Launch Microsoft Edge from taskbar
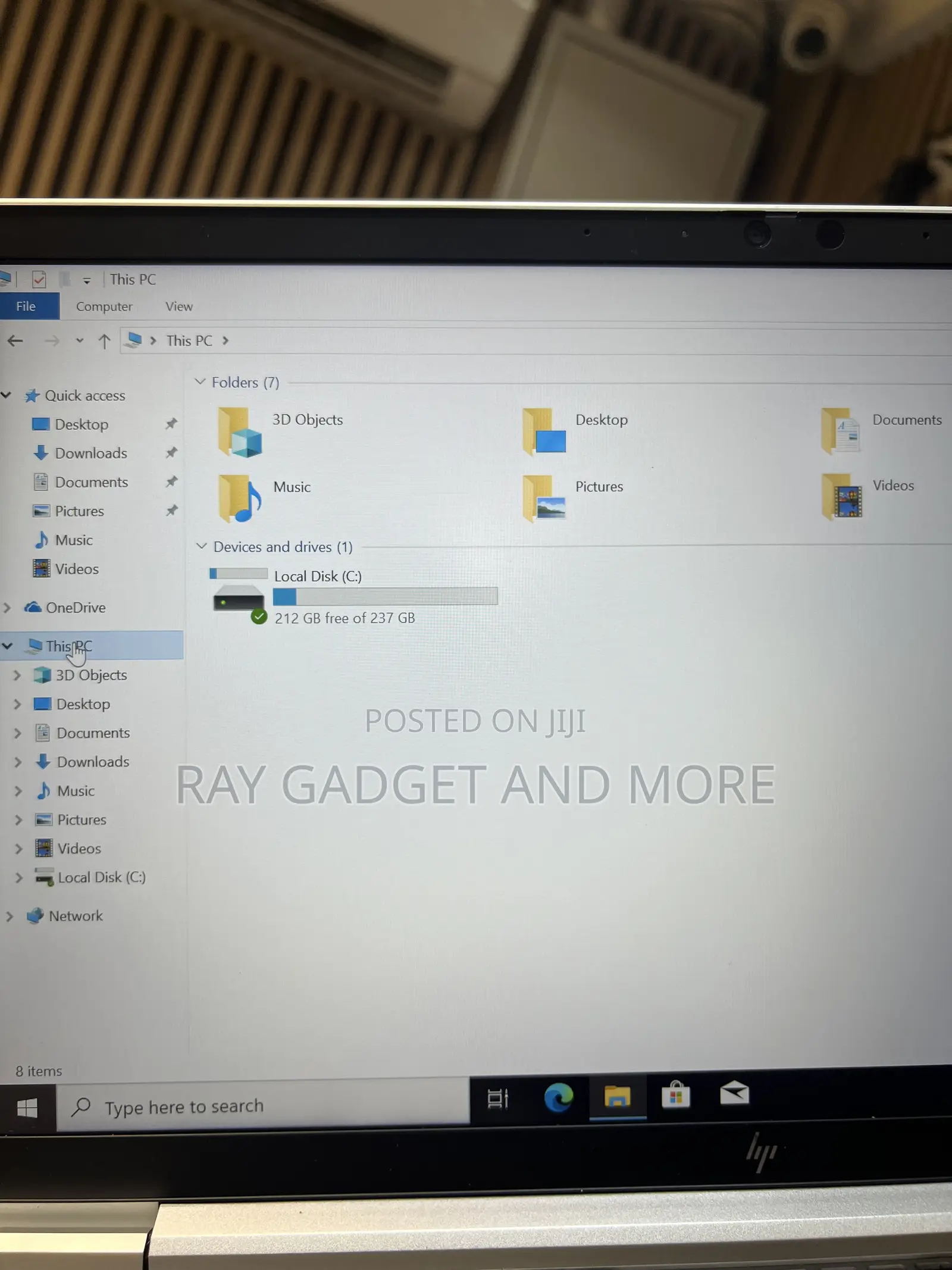This screenshot has height=1270, width=952. (559, 1097)
